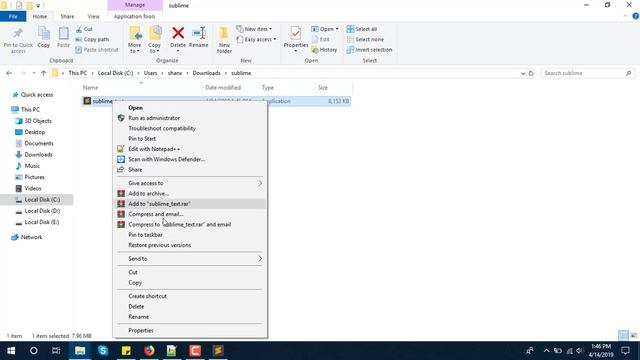
Task: Expand the Send to submenu
Action: pyautogui.click(x=190, y=259)
